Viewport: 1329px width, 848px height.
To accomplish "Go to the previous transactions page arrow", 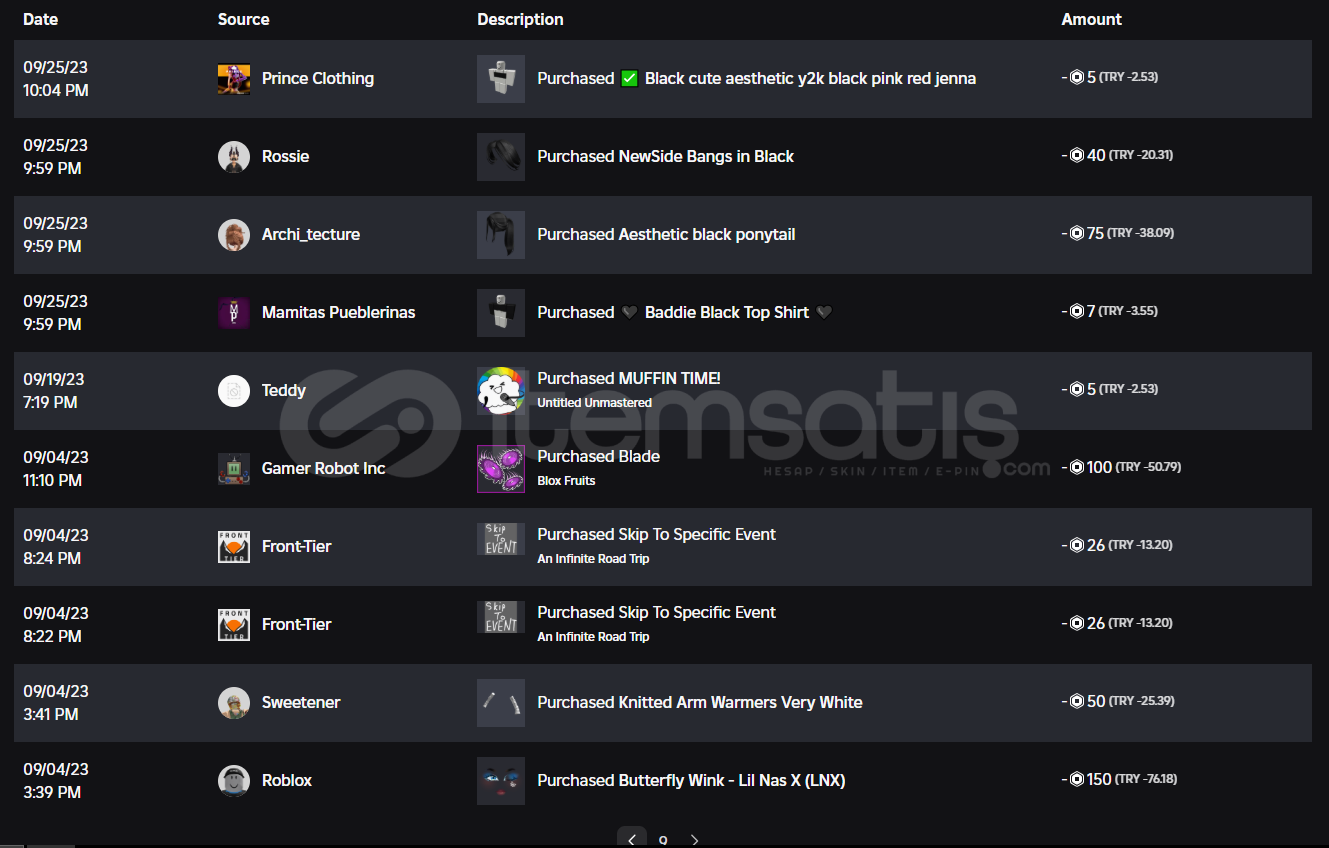I will click(x=631, y=840).
